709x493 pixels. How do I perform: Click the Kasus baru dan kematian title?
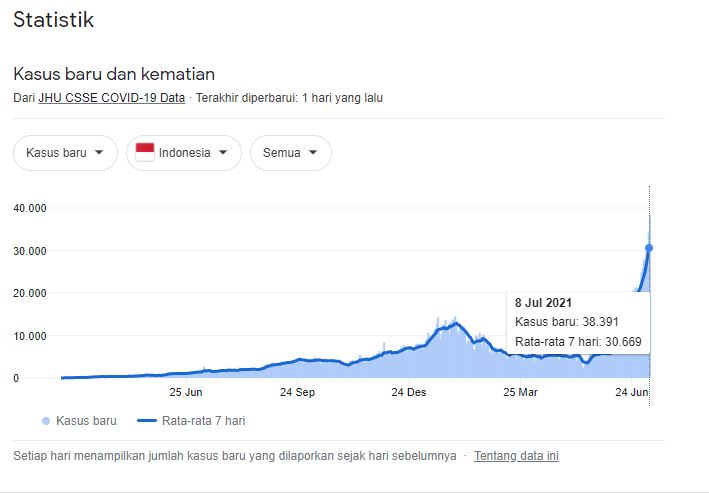(113, 74)
